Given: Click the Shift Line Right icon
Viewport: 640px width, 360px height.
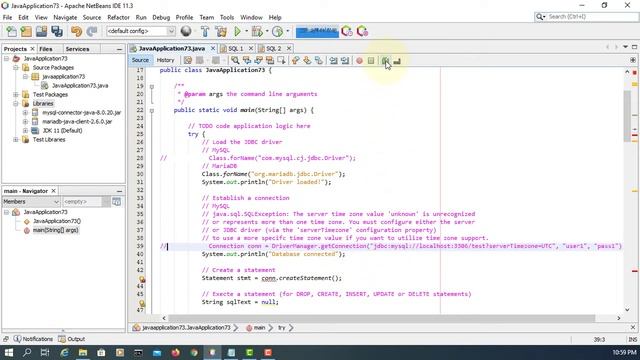Looking at the screenshot, I should (345, 60).
